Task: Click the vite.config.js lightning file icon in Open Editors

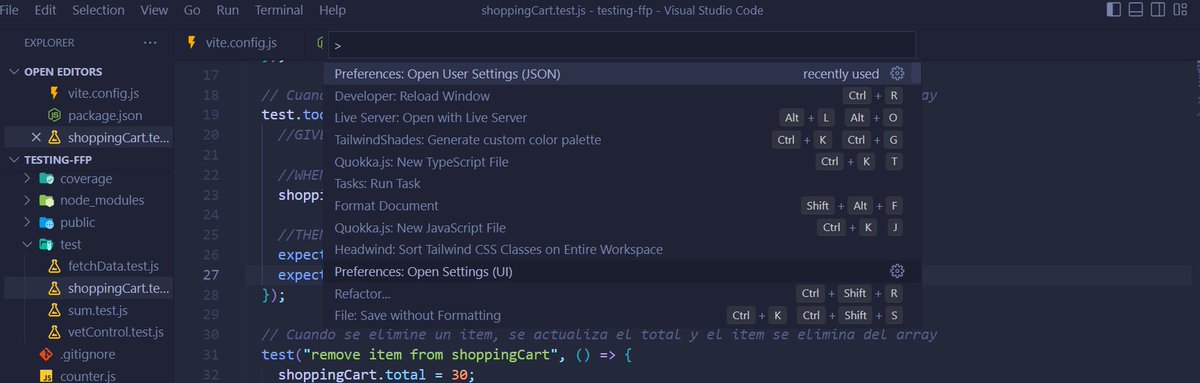Action: point(55,93)
